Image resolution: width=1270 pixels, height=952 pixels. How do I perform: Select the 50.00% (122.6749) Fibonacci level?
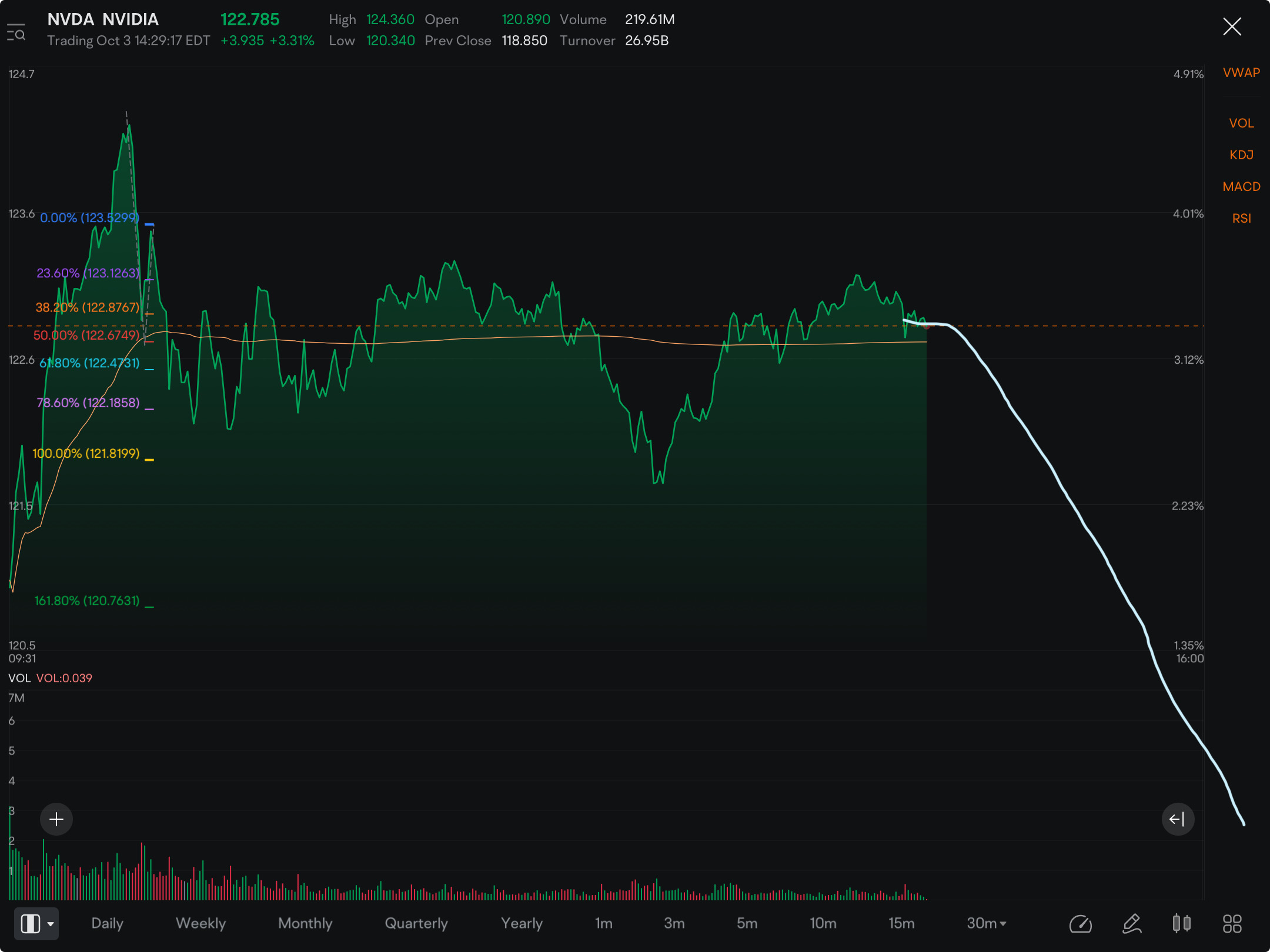[86, 335]
